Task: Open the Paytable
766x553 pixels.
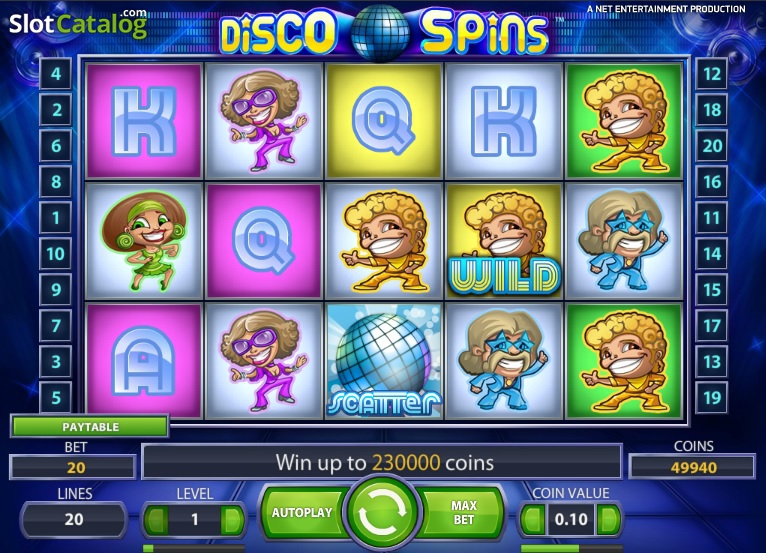Action: (x=90, y=426)
